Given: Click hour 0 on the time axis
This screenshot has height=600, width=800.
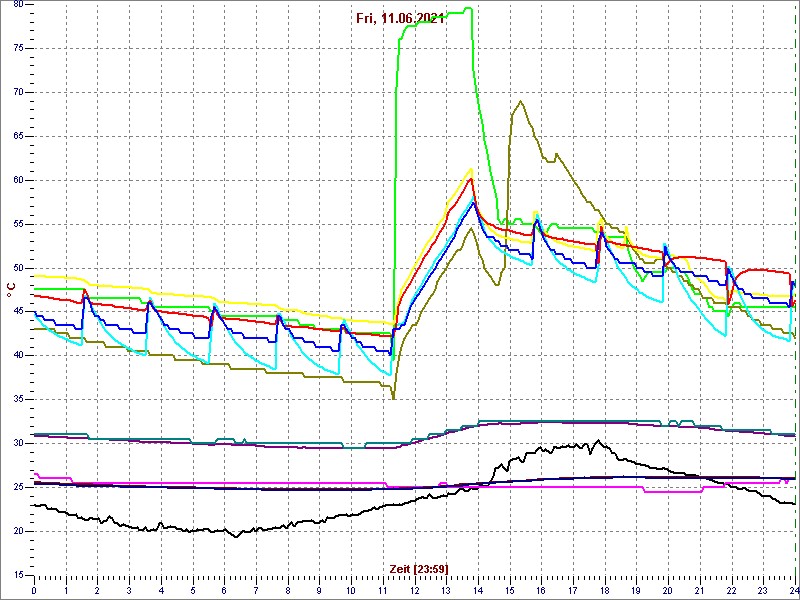Looking at the screenshot, I should point(34,590).
